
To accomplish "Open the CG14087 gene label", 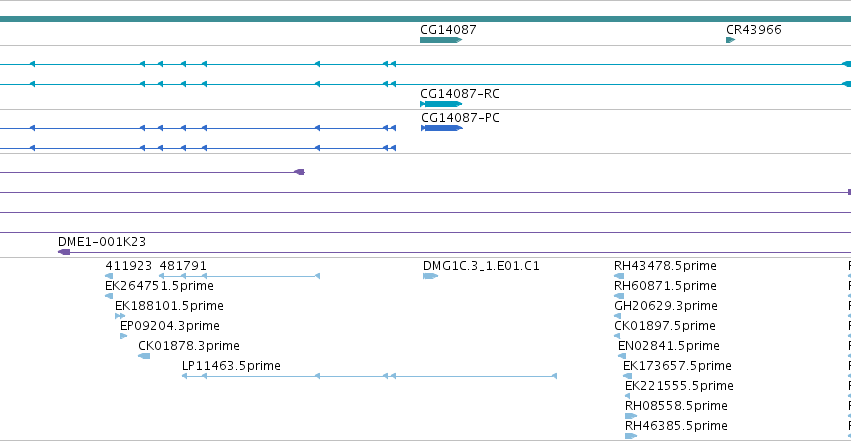I will [448, 29].
